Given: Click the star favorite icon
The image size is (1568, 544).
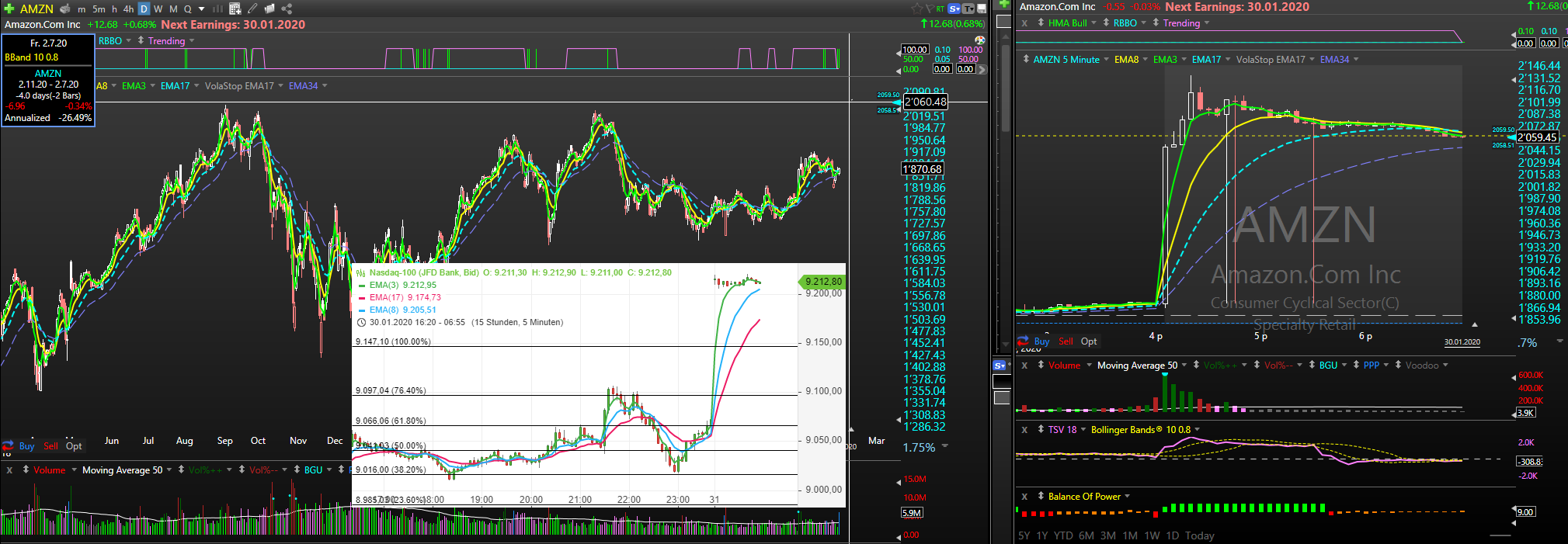Looking at the screenshot, I should [916, 9].
